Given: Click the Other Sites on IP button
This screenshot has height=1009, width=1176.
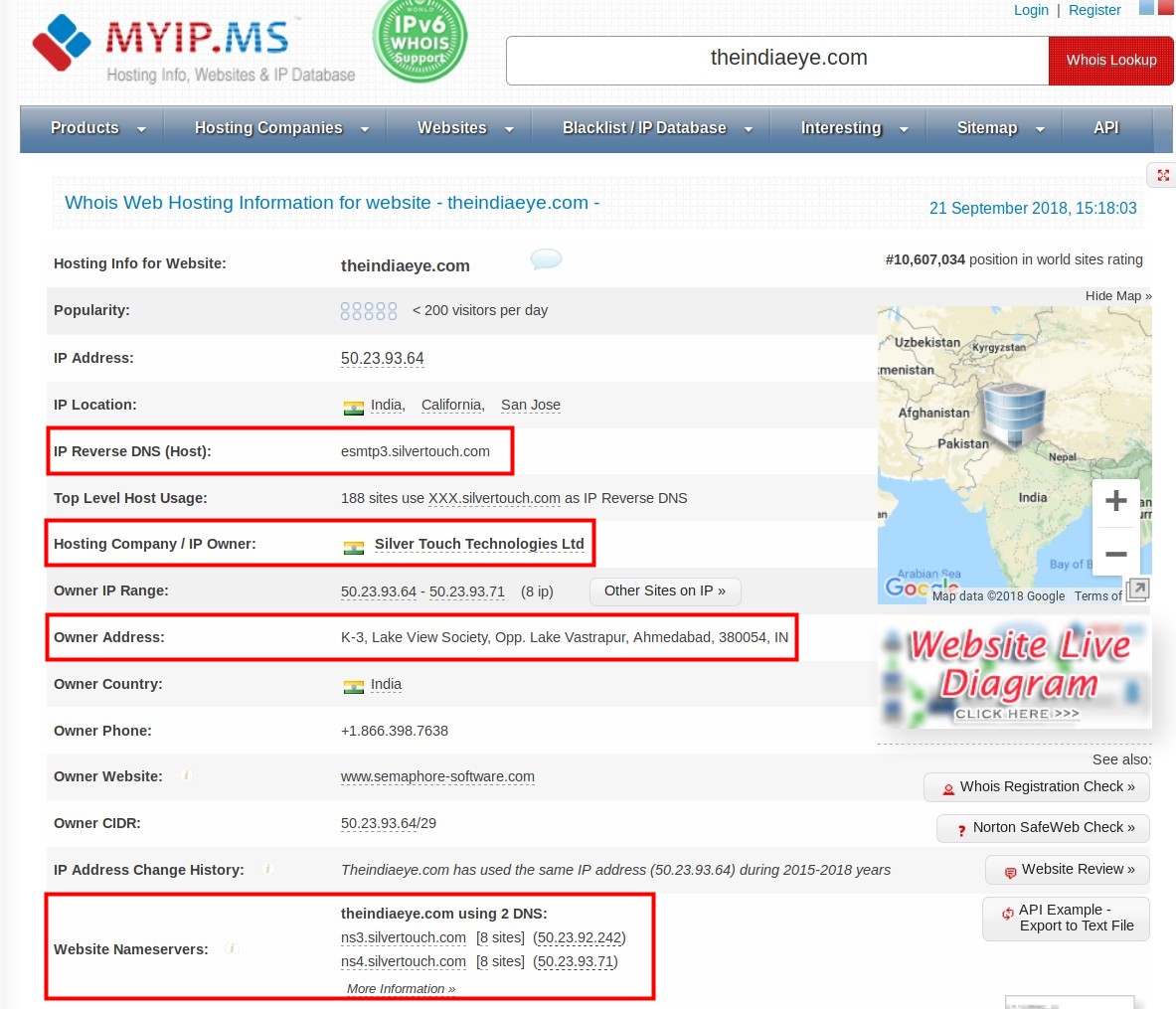Looking at the screenshot, I should [664, 591].
